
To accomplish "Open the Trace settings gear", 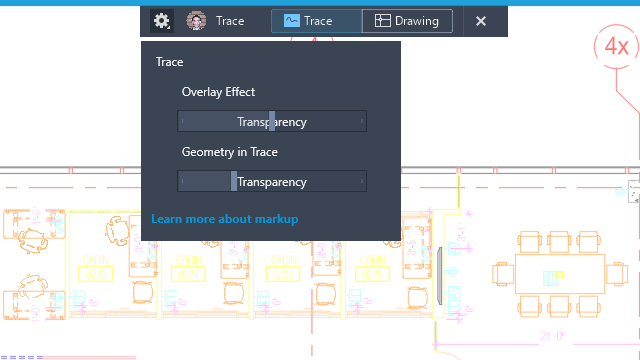I will 162,21.
